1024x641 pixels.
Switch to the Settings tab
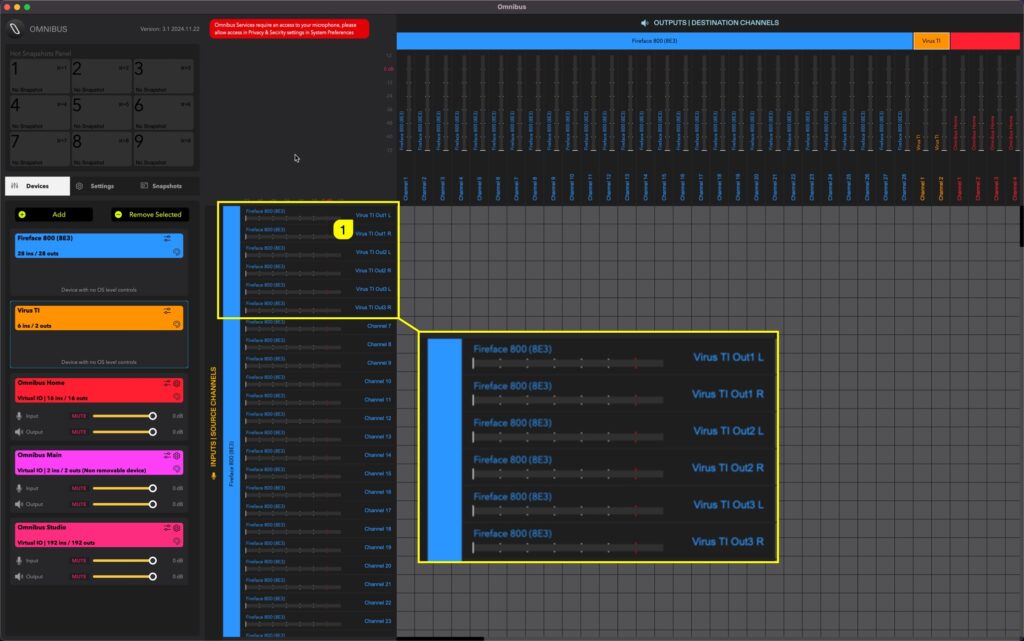100,185
